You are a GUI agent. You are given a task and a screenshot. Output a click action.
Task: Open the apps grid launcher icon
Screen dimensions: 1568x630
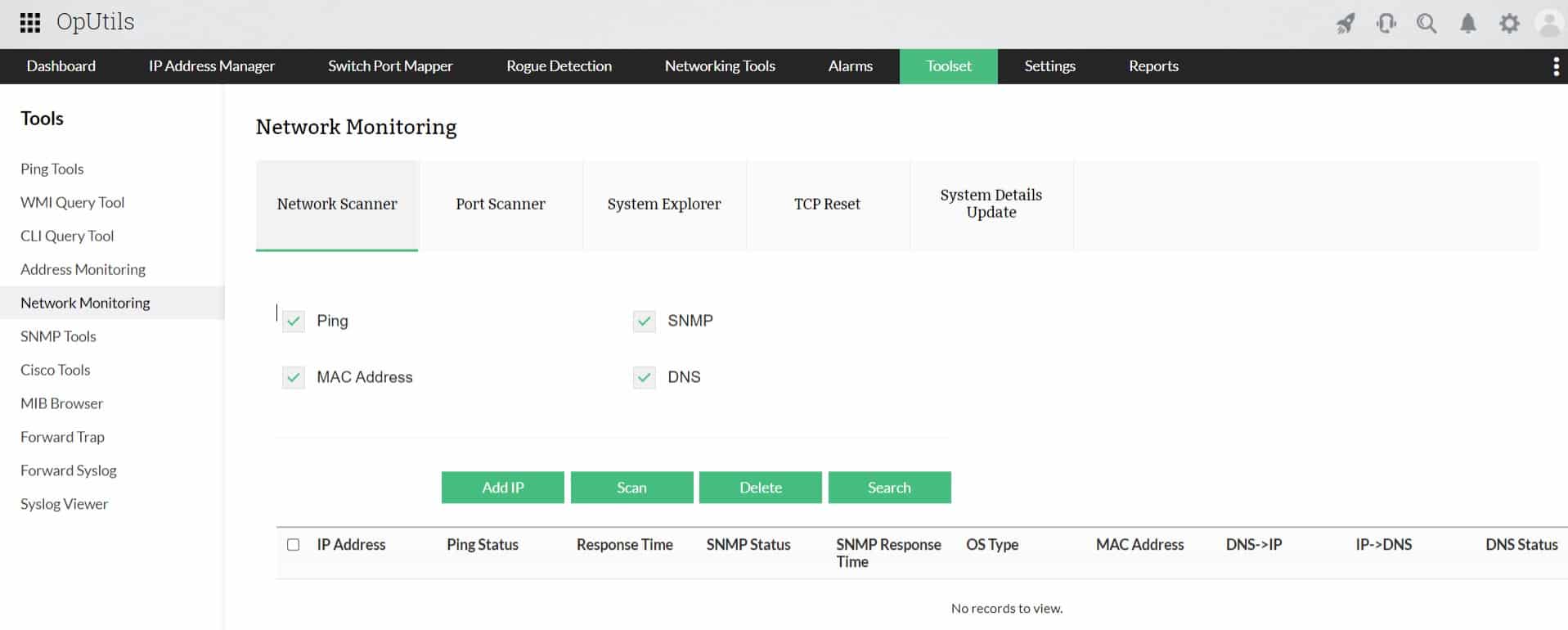pos(30,23)
